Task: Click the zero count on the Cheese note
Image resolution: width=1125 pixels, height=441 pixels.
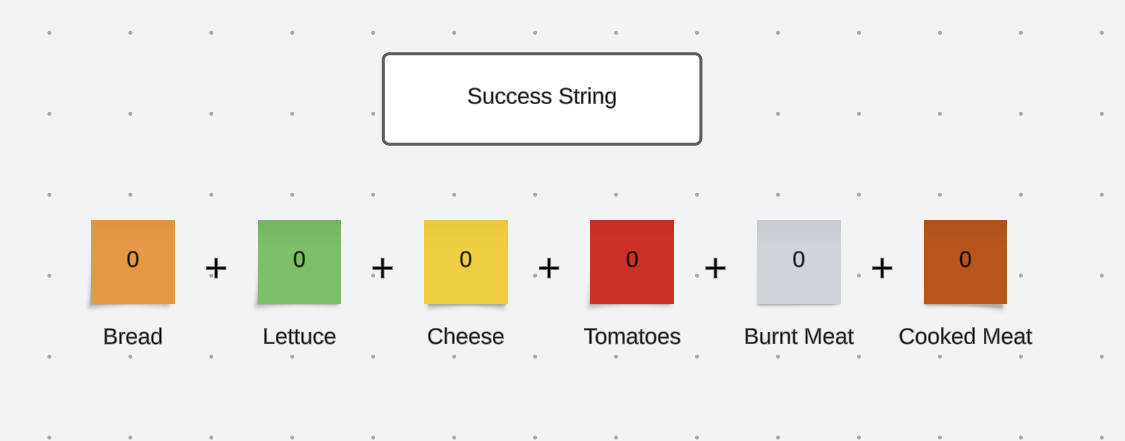Action: 466,260
